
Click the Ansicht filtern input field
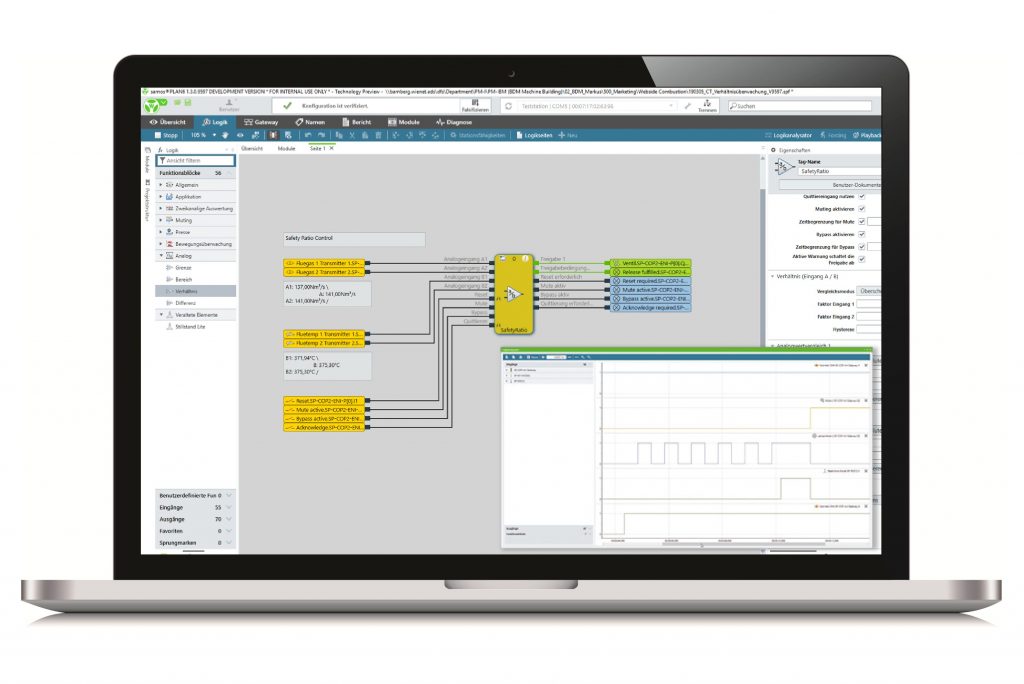(x=198, y=160)
